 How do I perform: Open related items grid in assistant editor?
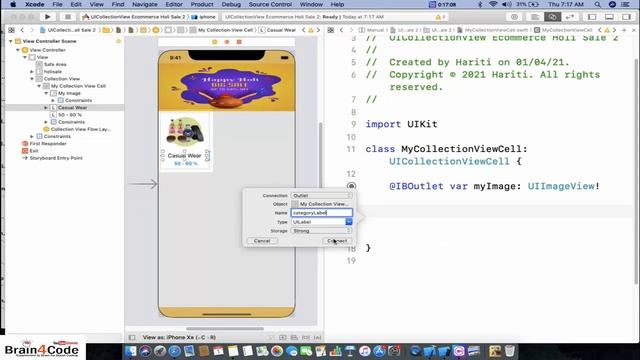point(331,30)
